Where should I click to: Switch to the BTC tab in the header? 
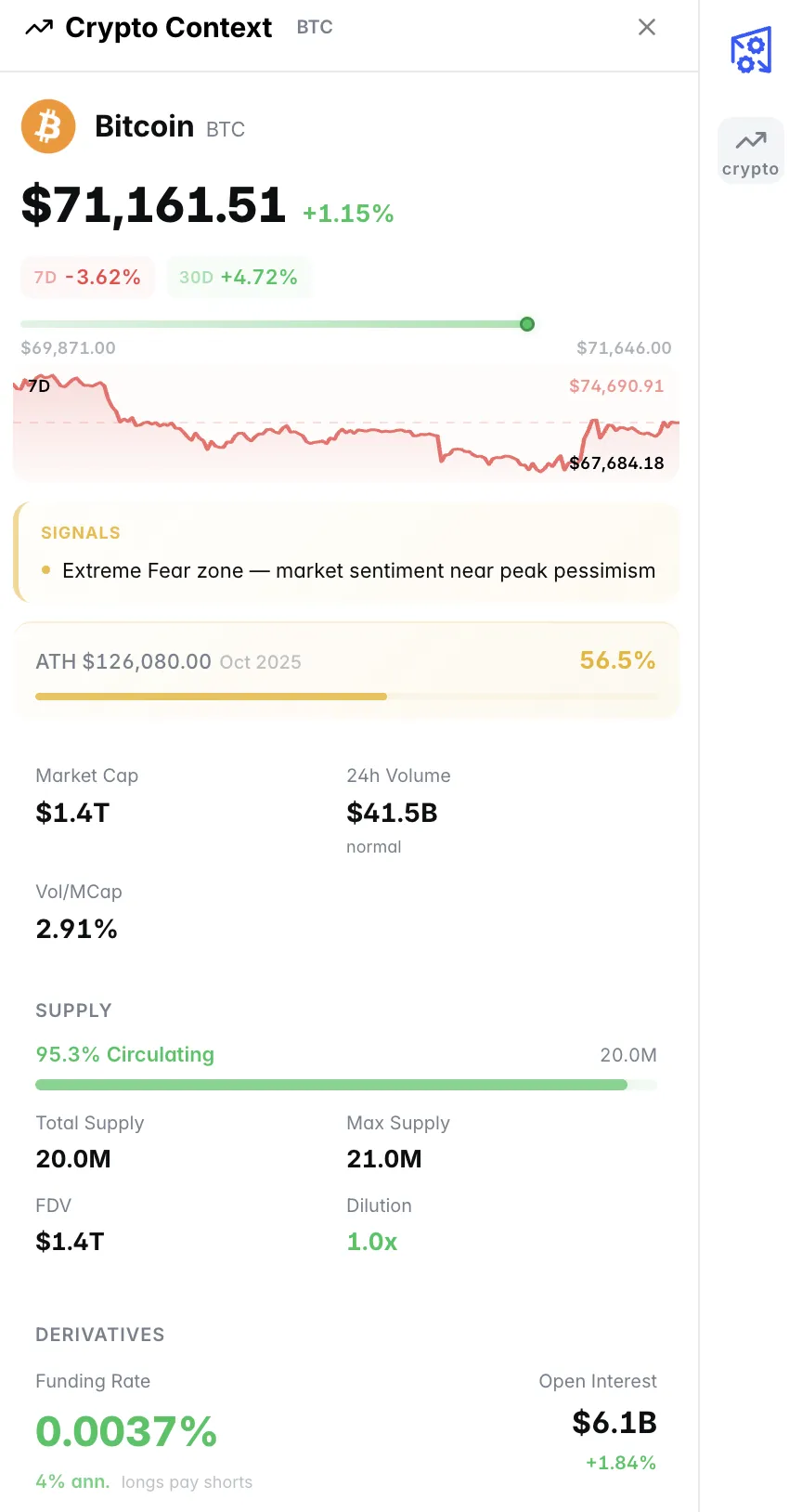pos(314,27)
